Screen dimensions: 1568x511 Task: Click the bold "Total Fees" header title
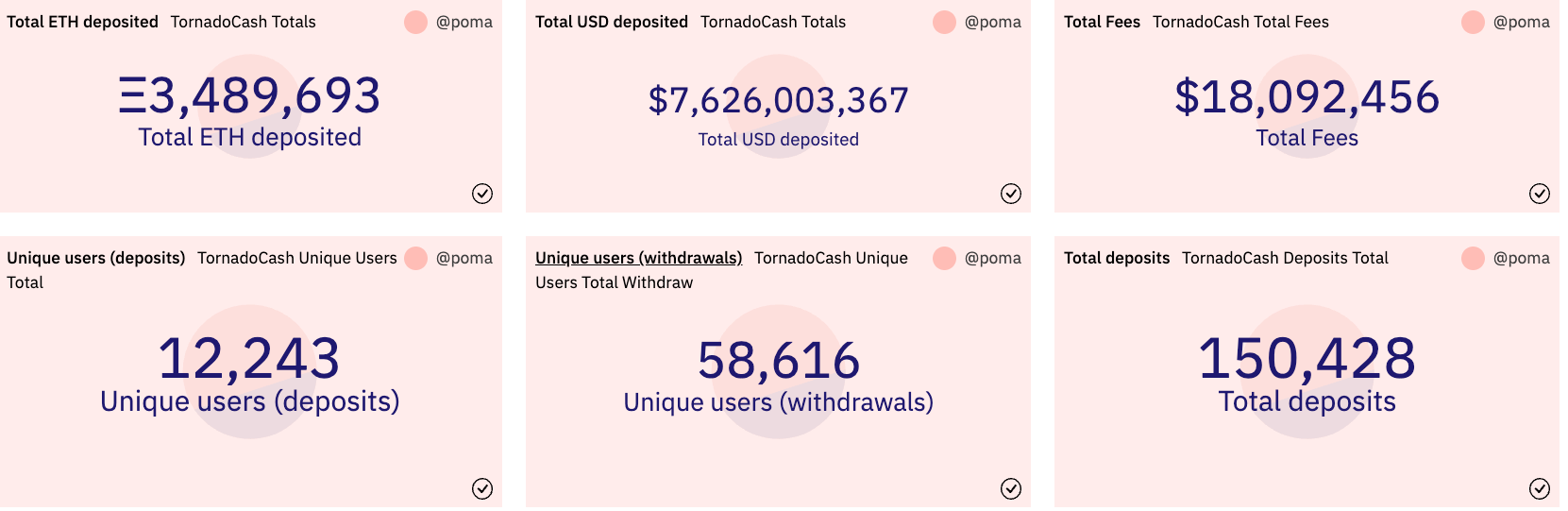pyautogui.click(x=1102, y=22)
